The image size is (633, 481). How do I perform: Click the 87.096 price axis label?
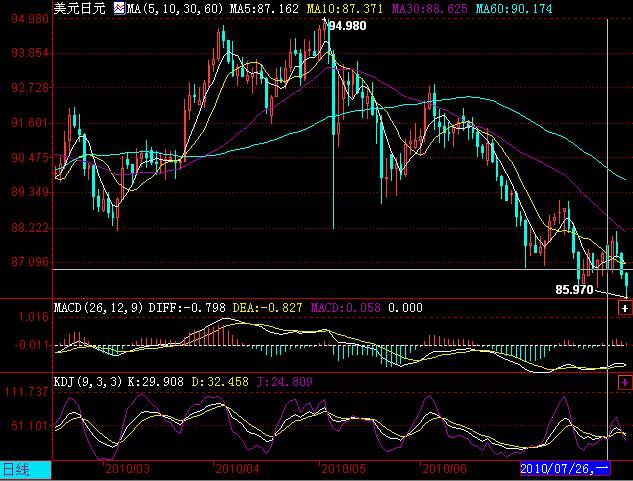(x=30, y=262)
